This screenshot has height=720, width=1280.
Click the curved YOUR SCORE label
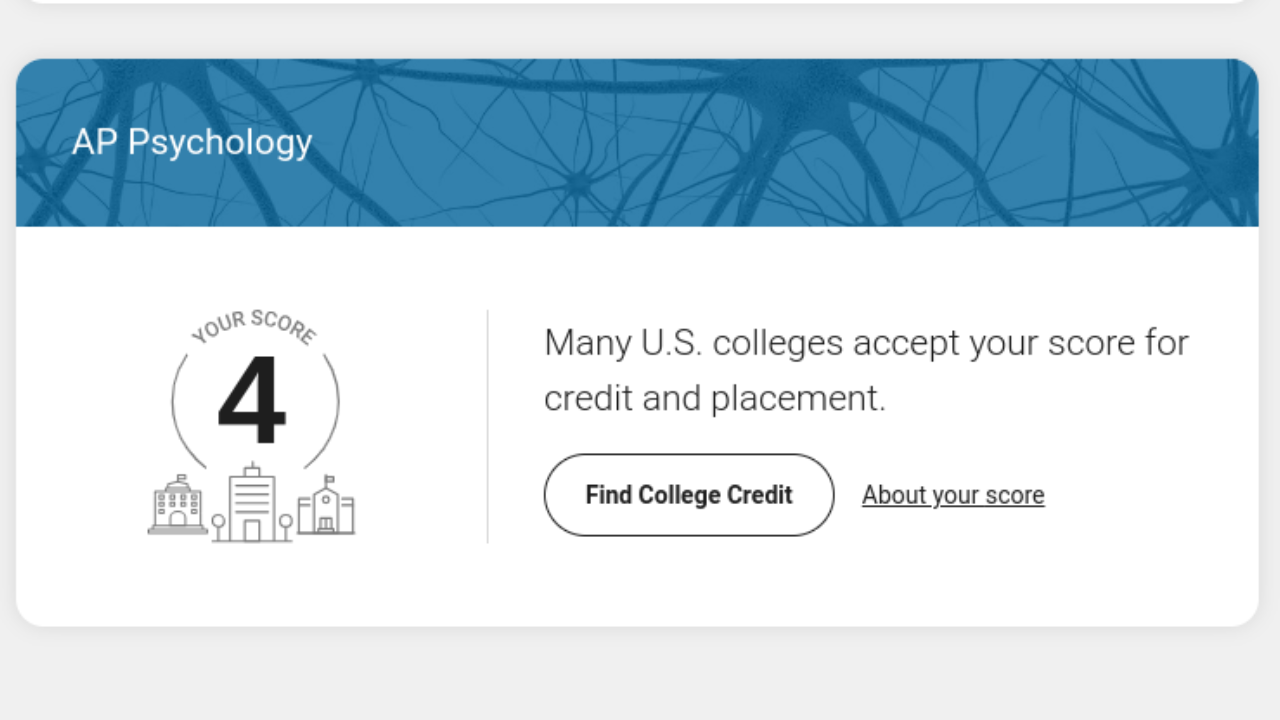(x=254, y=326)
